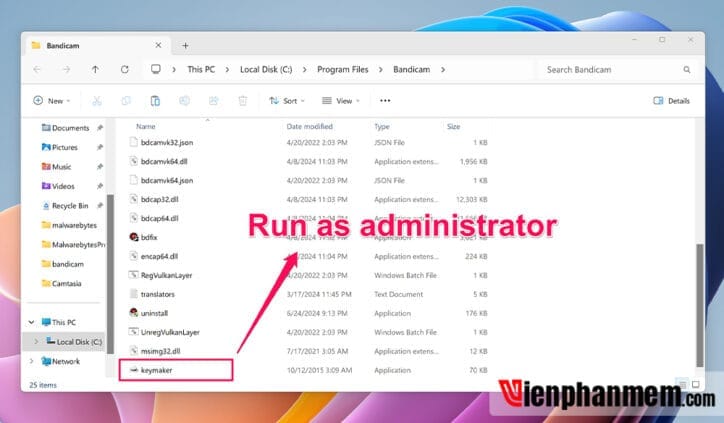The image size is (724, 423).
Task: Unpin Documents via its pin icon
Action: (100, 128)
